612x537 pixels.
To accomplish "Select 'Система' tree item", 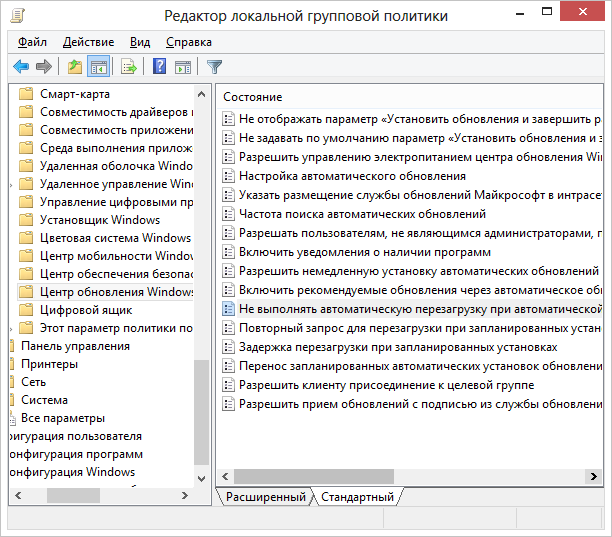I will [44, 400].
